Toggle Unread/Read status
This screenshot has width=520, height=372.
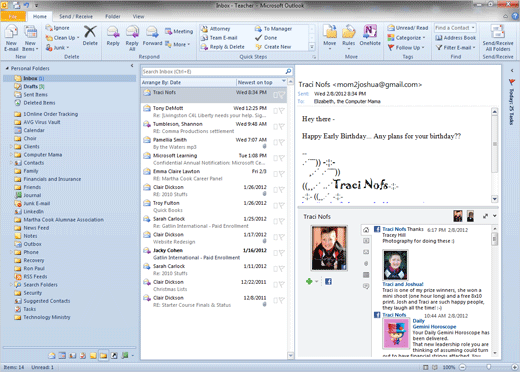[x=408, y=28]
